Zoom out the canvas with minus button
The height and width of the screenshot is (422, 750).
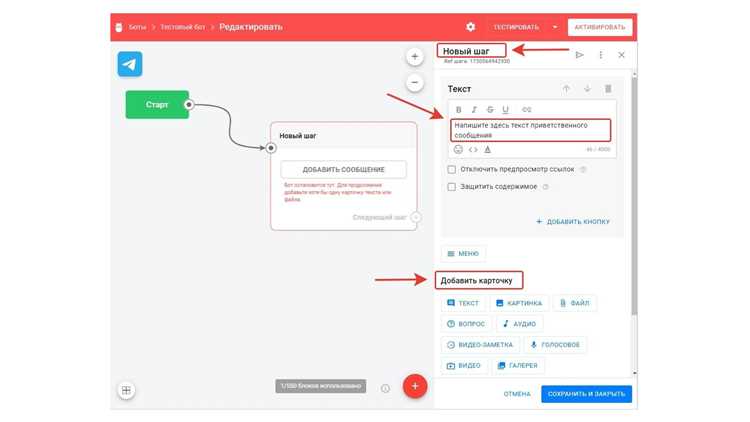415,82
